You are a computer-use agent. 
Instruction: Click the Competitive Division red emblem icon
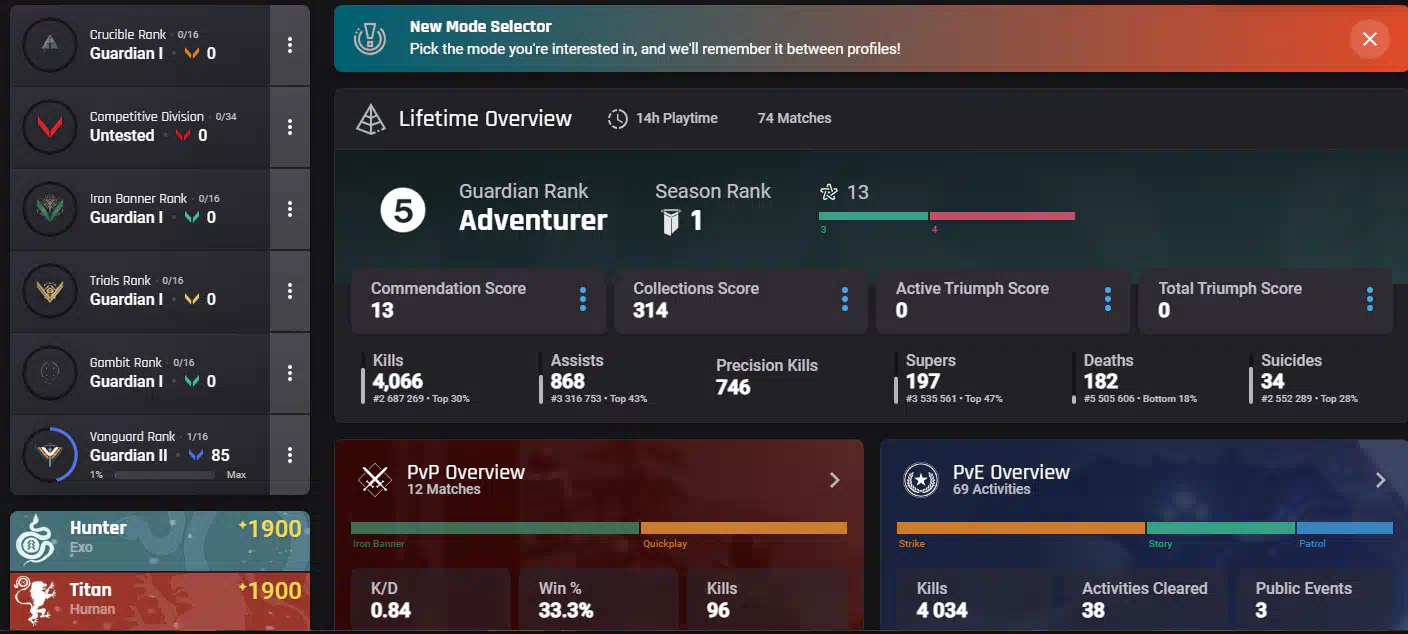coord(49,126)
